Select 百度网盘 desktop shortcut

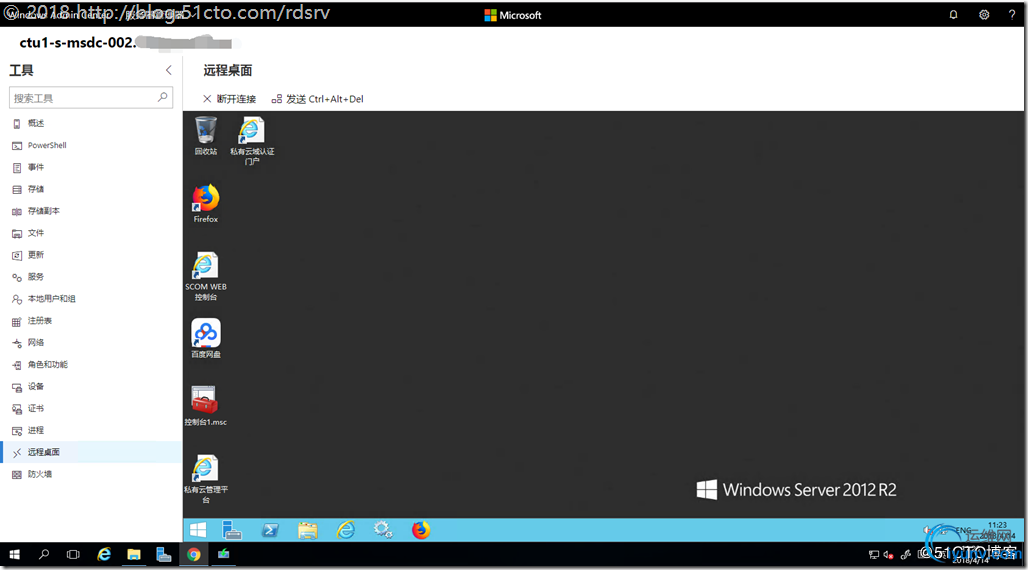(206, 338)
